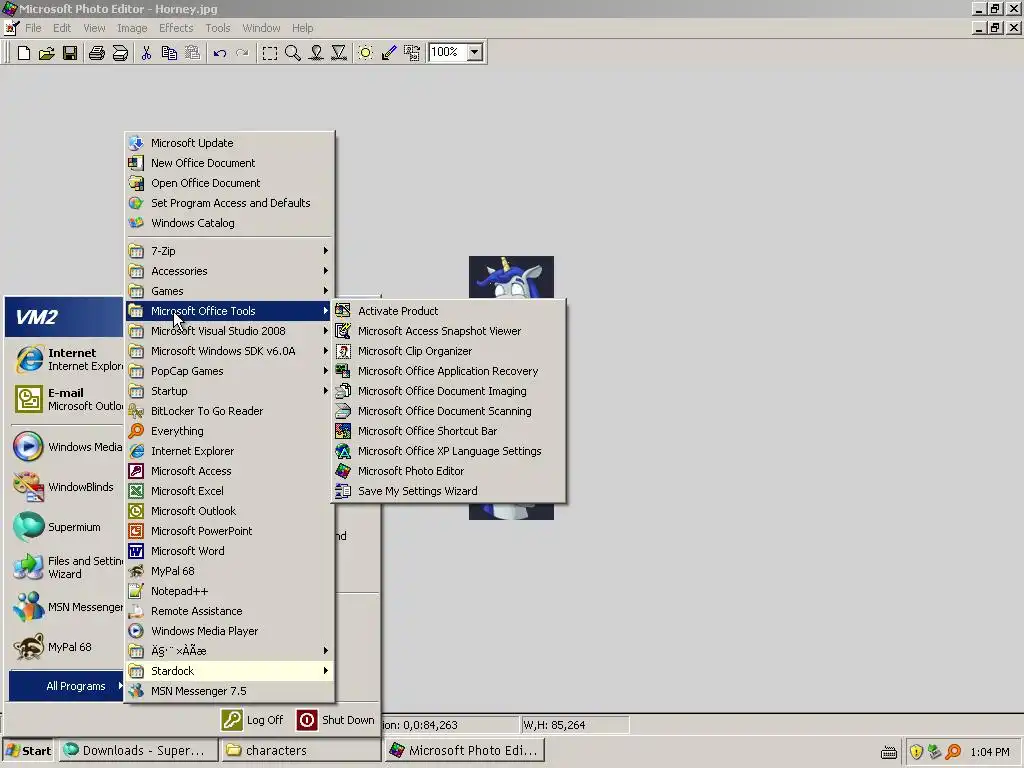Screen dimensions: 1024x768
Task: Expand the Stardock folder
Action: pos(229,671)
